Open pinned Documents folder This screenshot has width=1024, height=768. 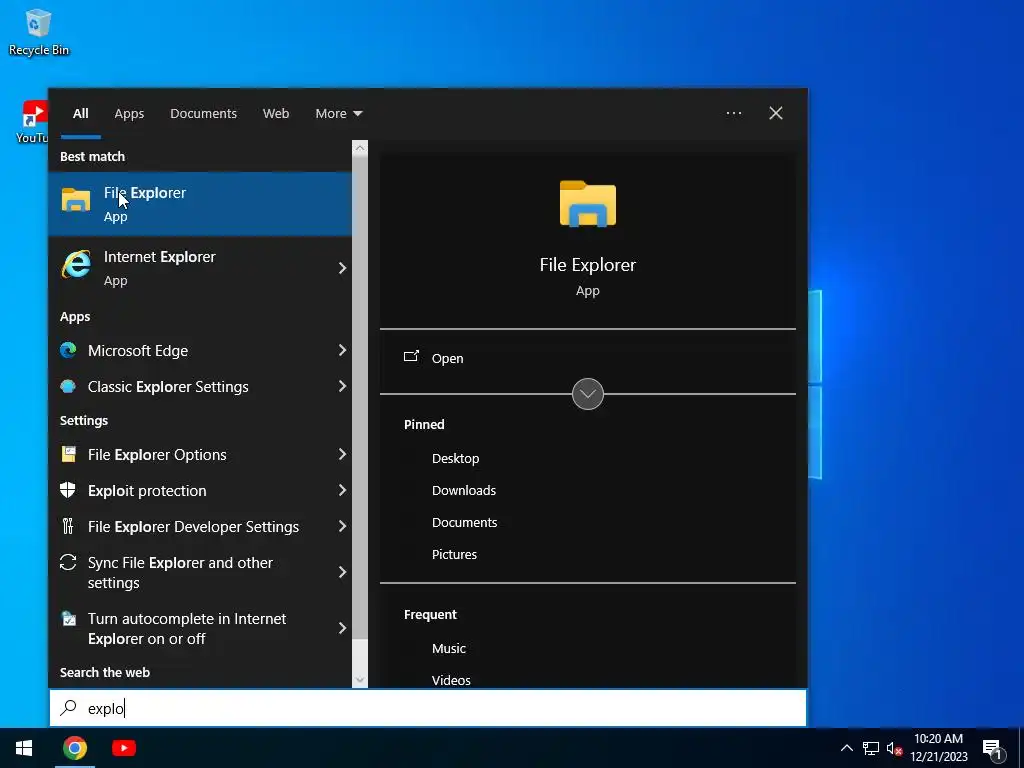pos(464,522)
